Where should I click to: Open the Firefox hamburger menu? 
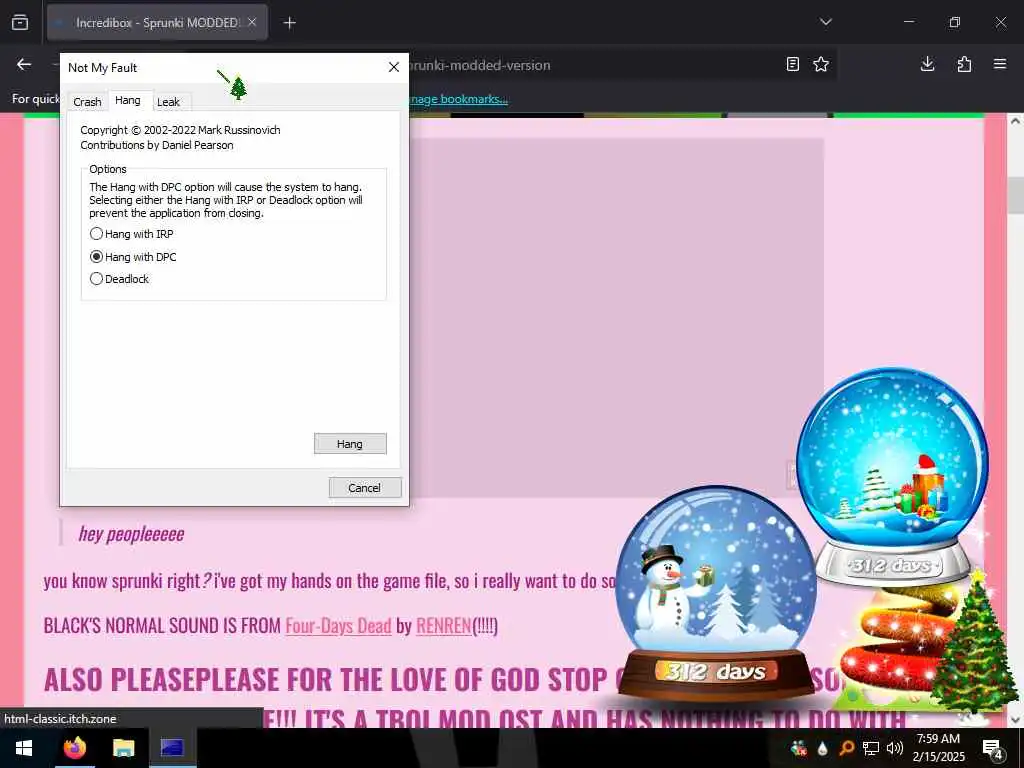point(1000,64)
